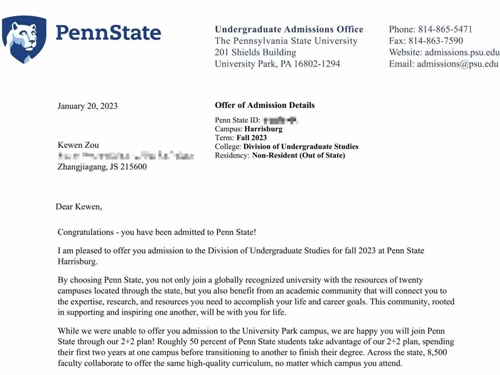Screen dimensions: 500x375
Task: Click the Campus value Harrisburg
Action: [x=263, y=129]
